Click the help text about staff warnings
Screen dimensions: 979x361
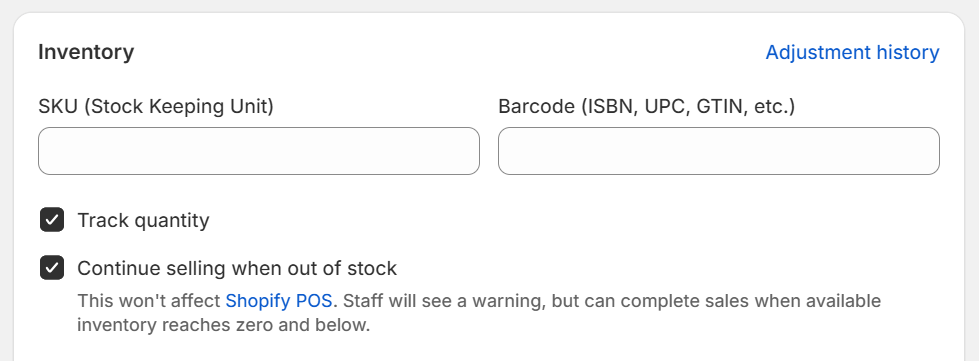[479, 313]
